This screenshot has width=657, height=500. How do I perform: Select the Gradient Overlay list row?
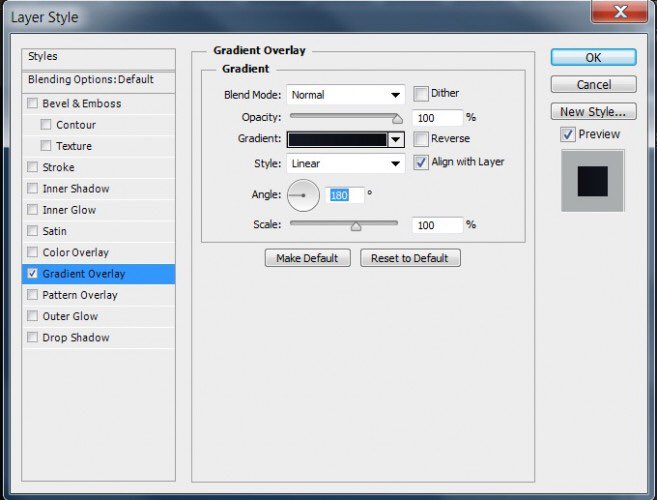98,274
